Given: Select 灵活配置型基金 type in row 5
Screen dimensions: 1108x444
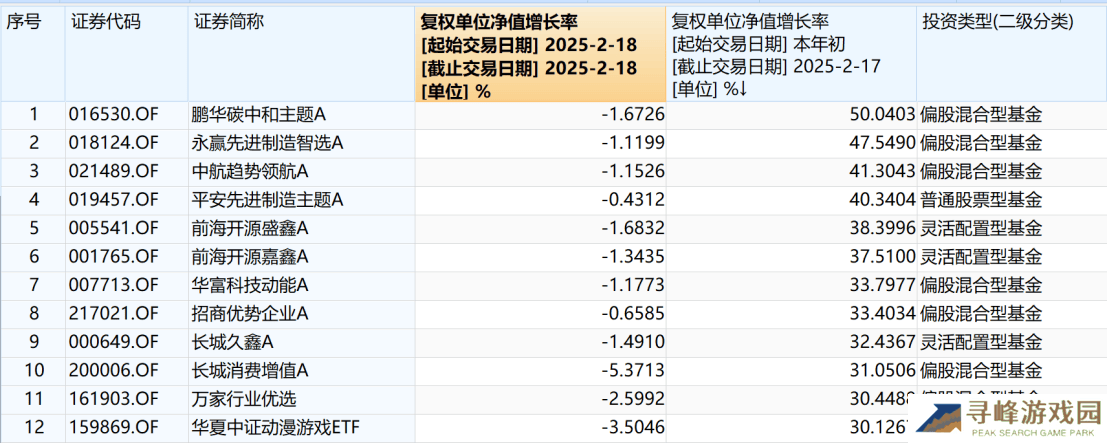Looking at the screenshot, I should coord(982,229).
